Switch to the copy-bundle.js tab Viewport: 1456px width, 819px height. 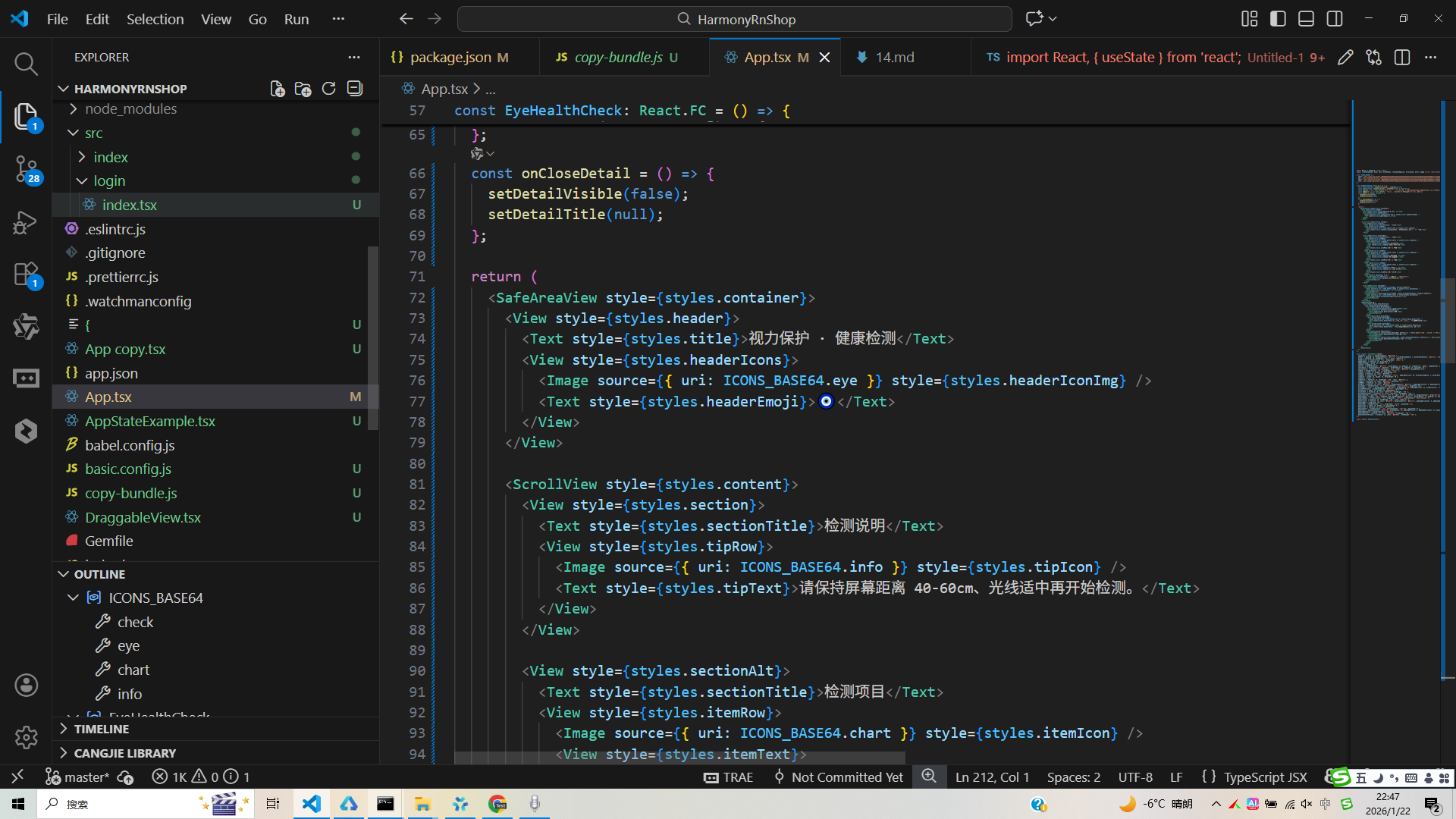pyautogui.click(x=617, y=58)
